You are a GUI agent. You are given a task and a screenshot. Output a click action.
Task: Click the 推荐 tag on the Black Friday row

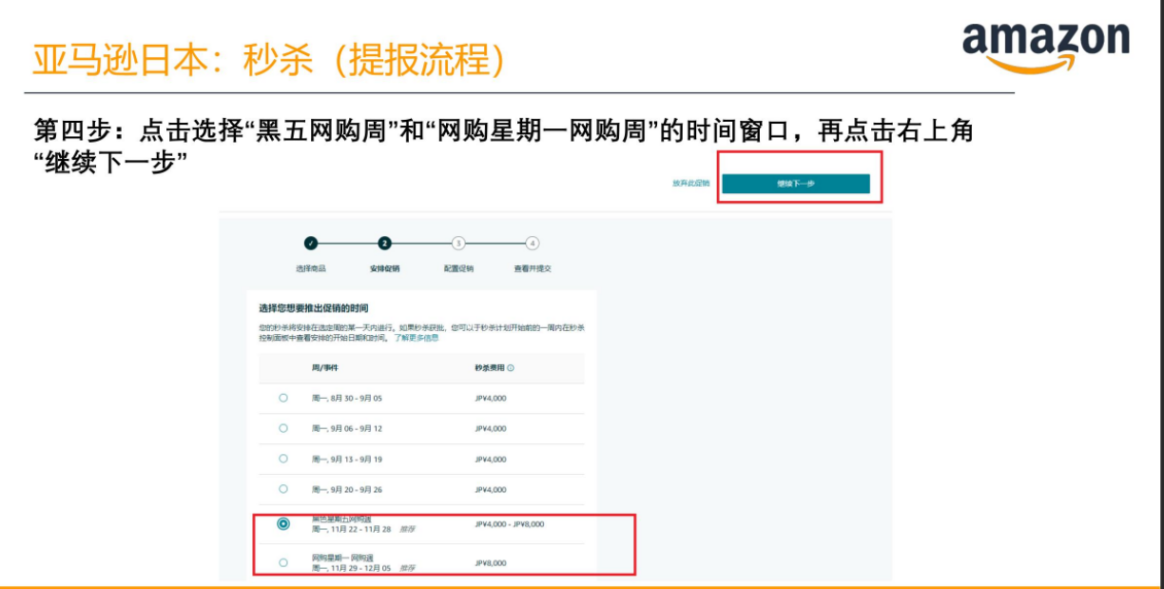coord(409,528)
